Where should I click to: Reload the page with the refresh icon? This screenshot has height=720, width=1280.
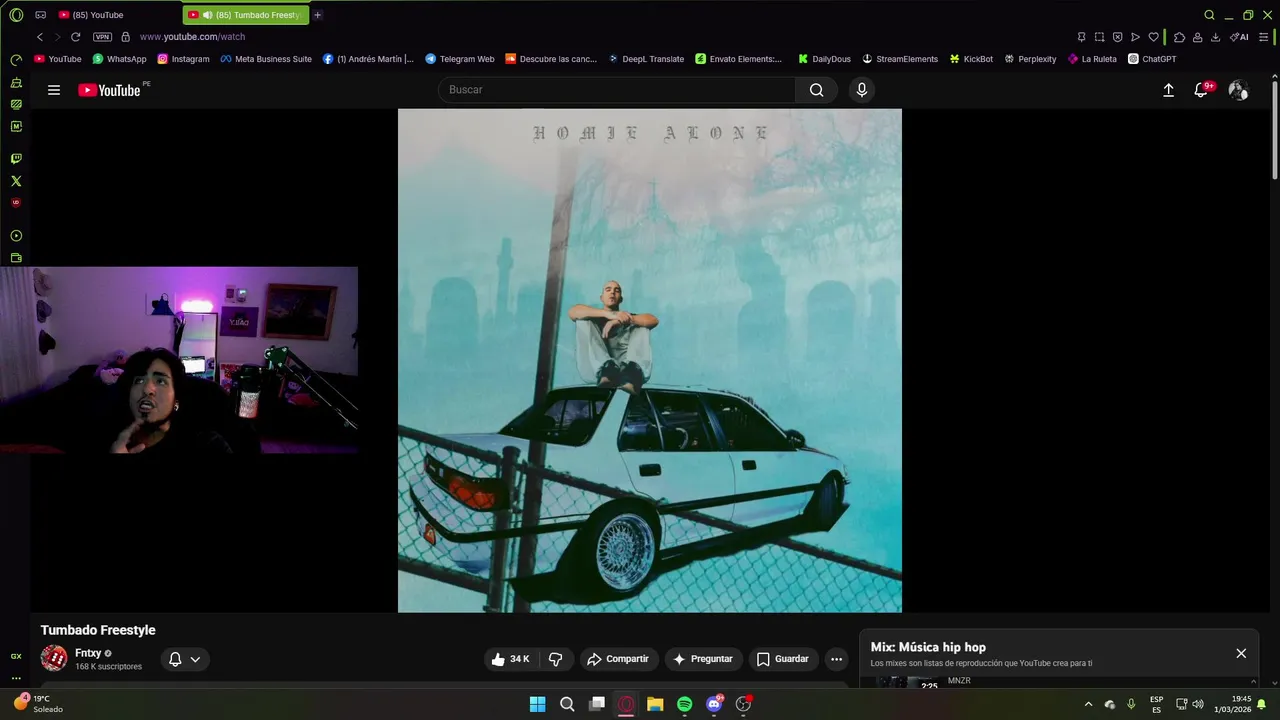pos(75,37)
